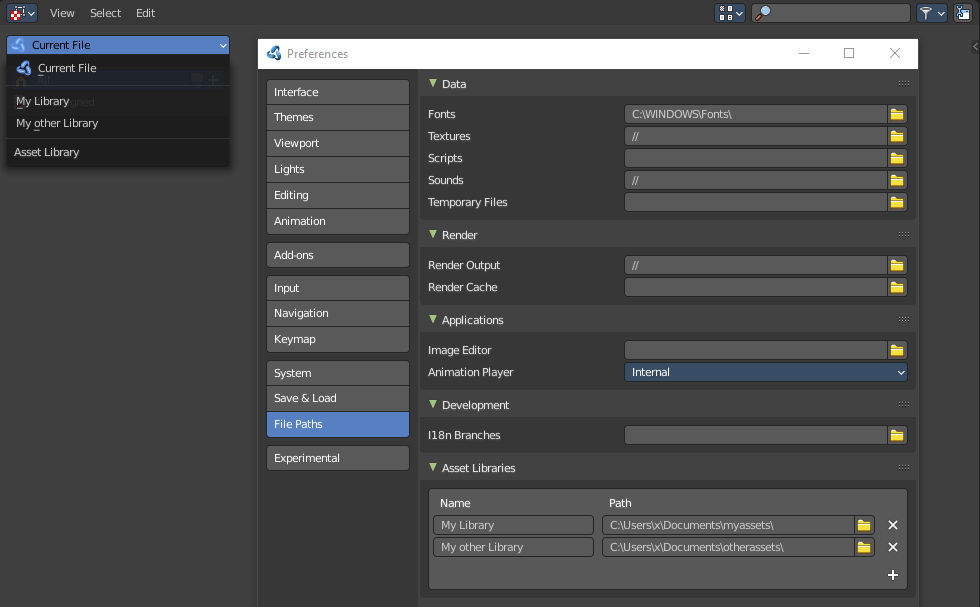The image size is (980, 607).
Task: Browse folder for Render Output path
Action: [x=897, y=265]
